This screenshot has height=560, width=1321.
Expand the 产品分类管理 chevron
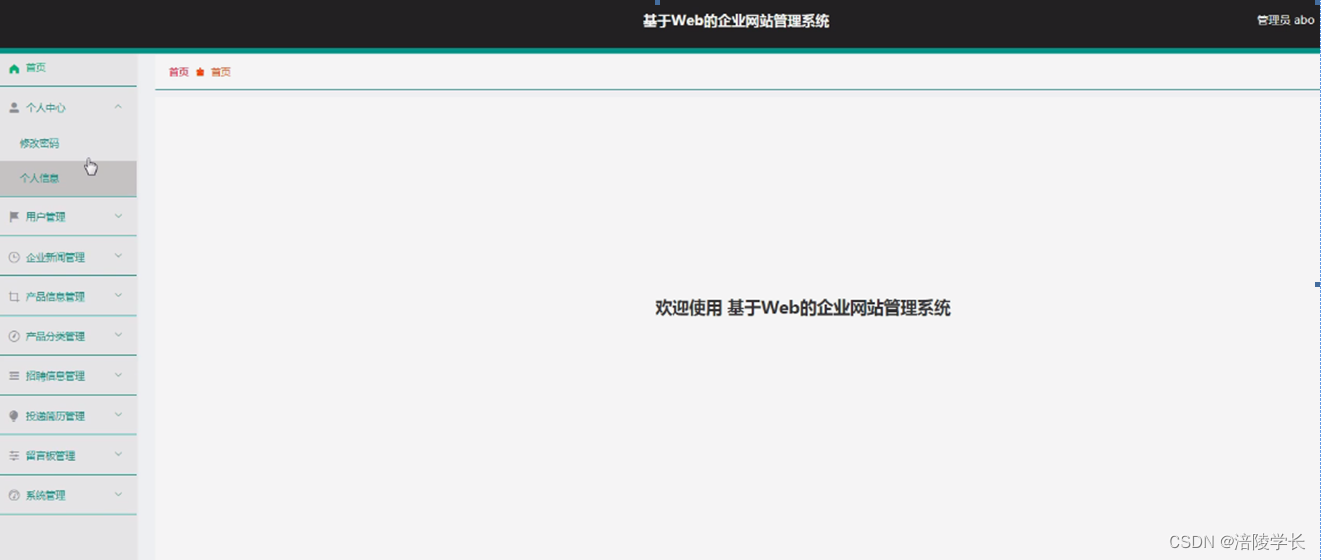pyautogui.click(x=118, y=335)
